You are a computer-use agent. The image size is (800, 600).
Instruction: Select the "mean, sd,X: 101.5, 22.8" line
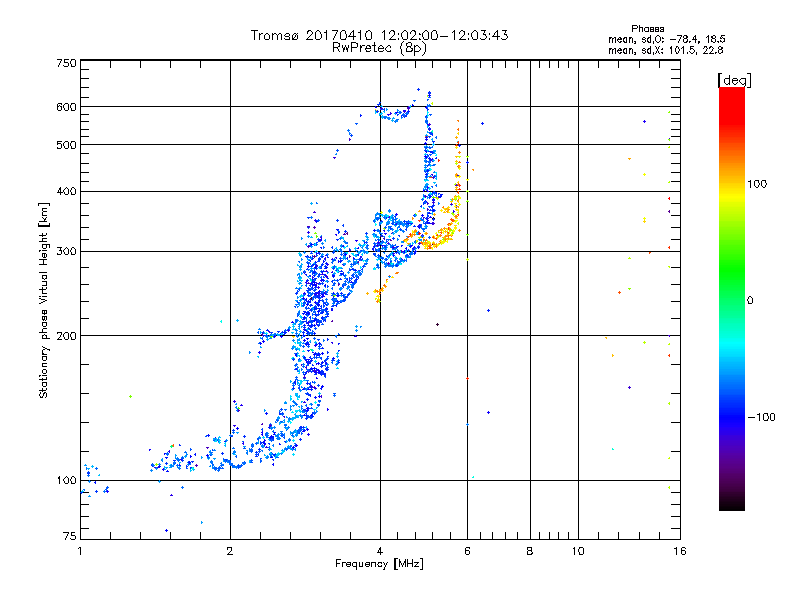tap(665, 50)
